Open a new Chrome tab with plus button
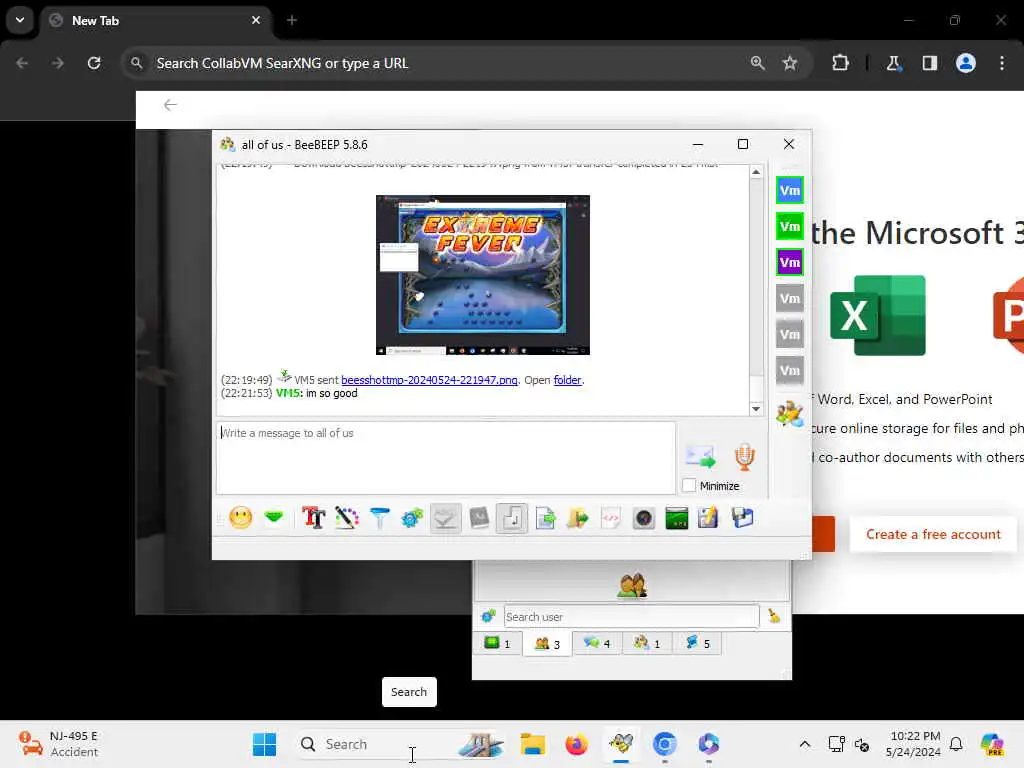Screen dimensions: 1024x768 [292, 20]
